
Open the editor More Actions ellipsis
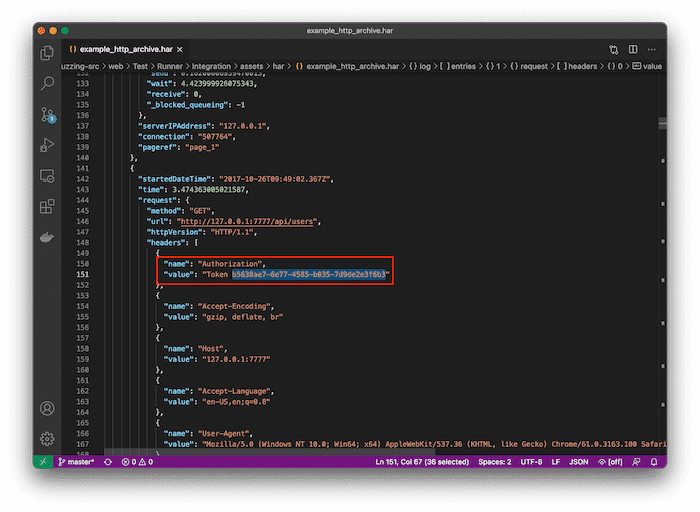click(652, 49)
